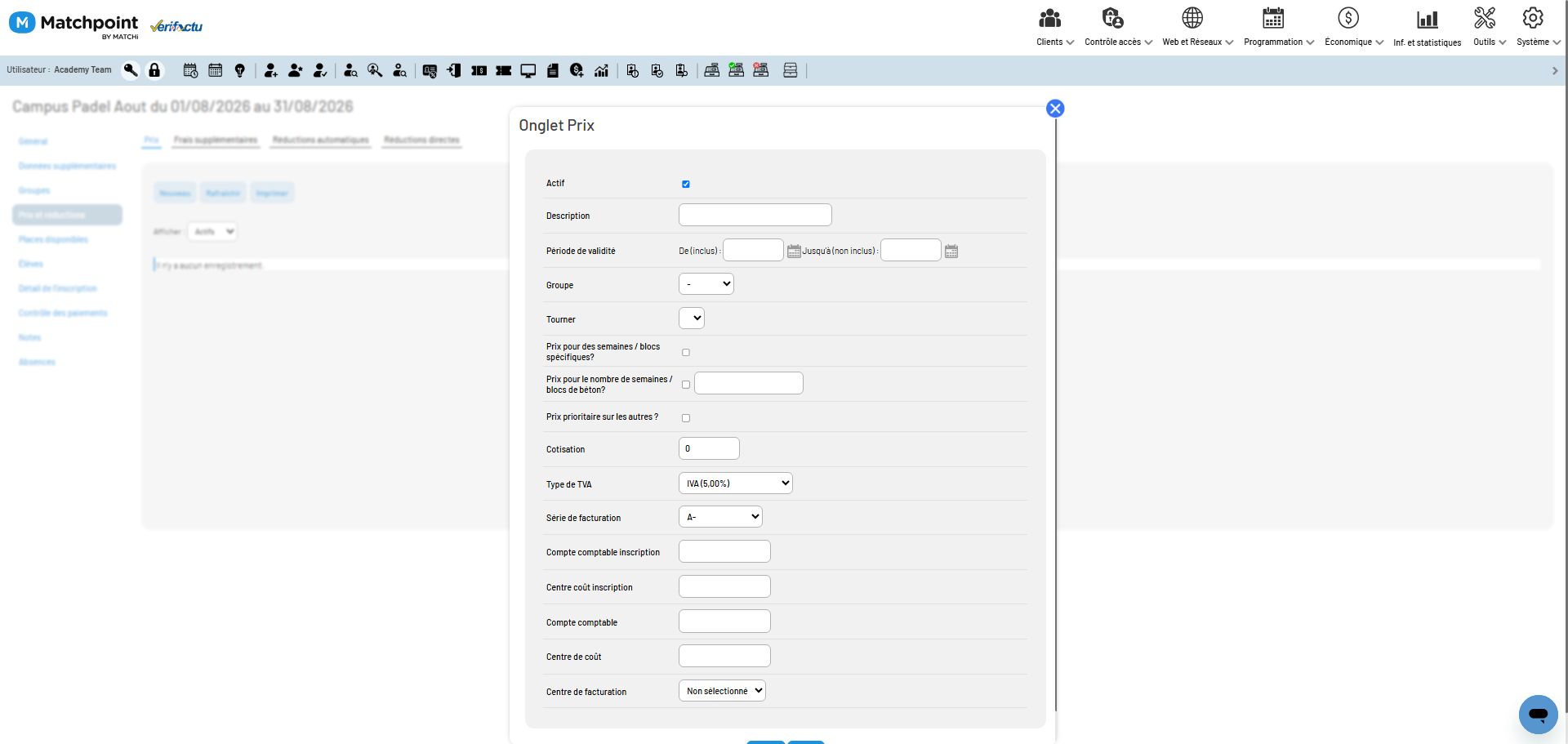Click the Réductions automatiques tab
Viewport: 1568px width, 744px height.
tap(321, 140)
